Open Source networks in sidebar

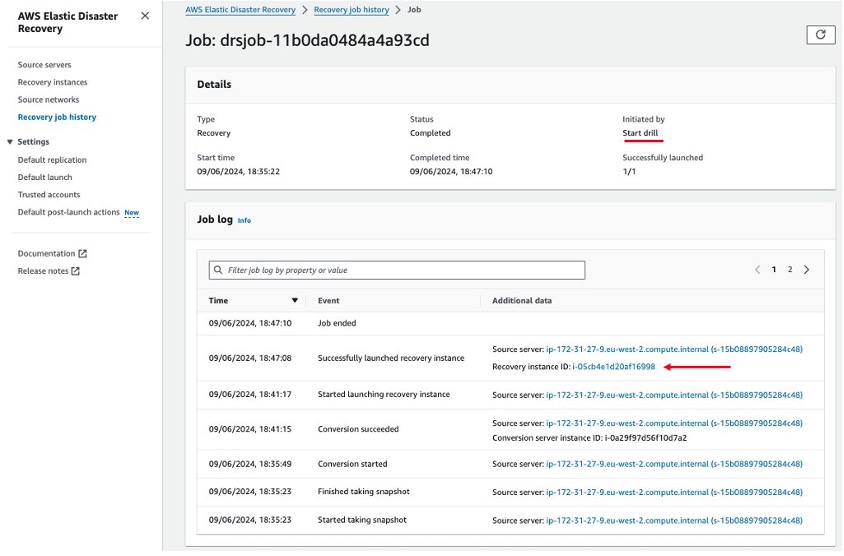coord(48,100)
